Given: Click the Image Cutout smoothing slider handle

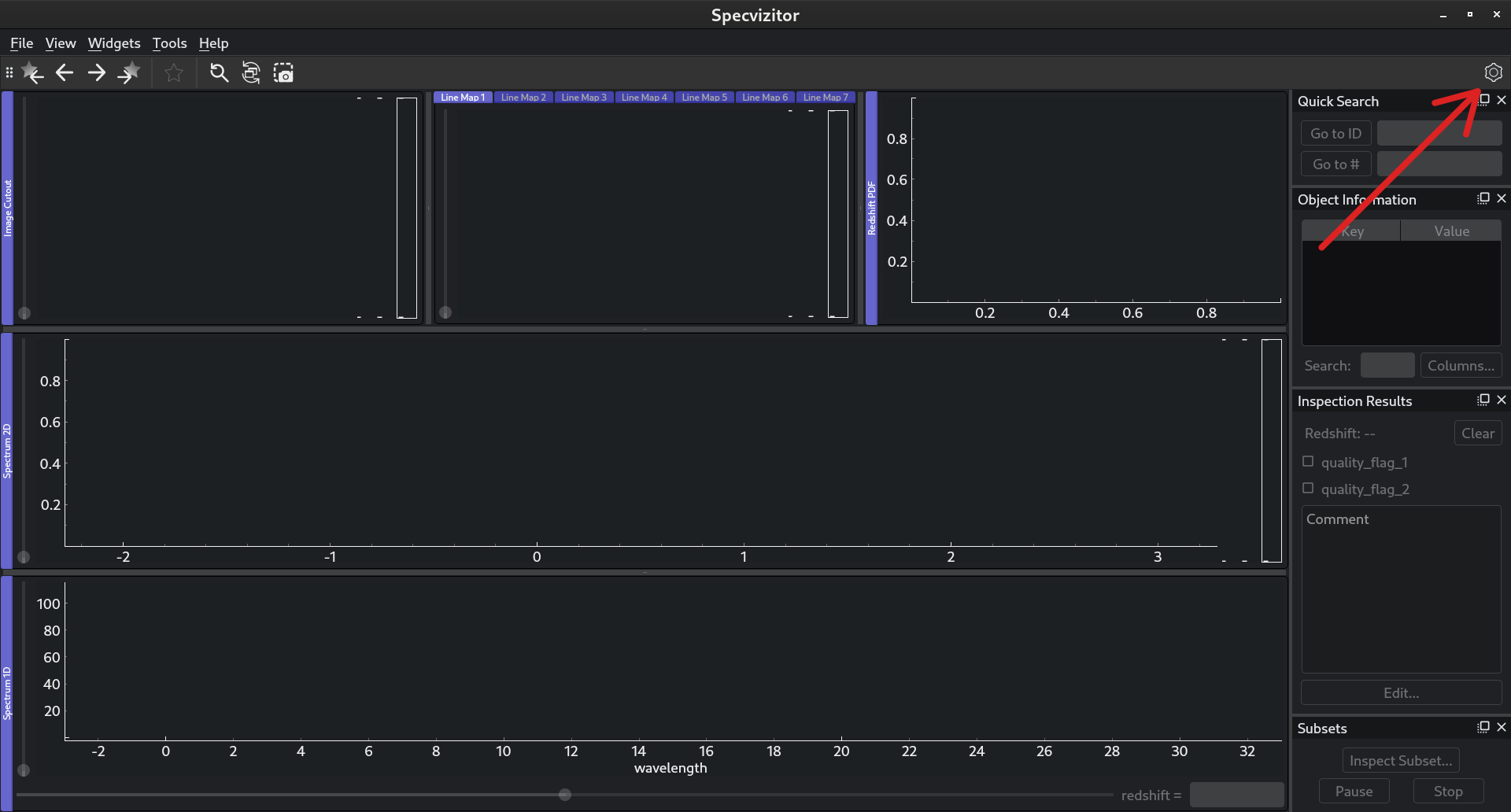Looking at the screenshot, I should click(x=24, y=313).
